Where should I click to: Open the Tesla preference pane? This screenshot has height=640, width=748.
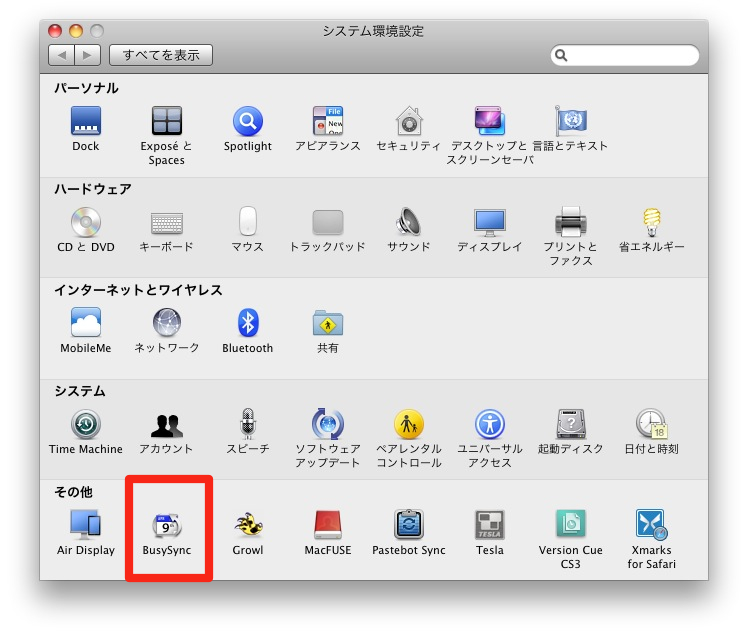[x=489, y=525]
